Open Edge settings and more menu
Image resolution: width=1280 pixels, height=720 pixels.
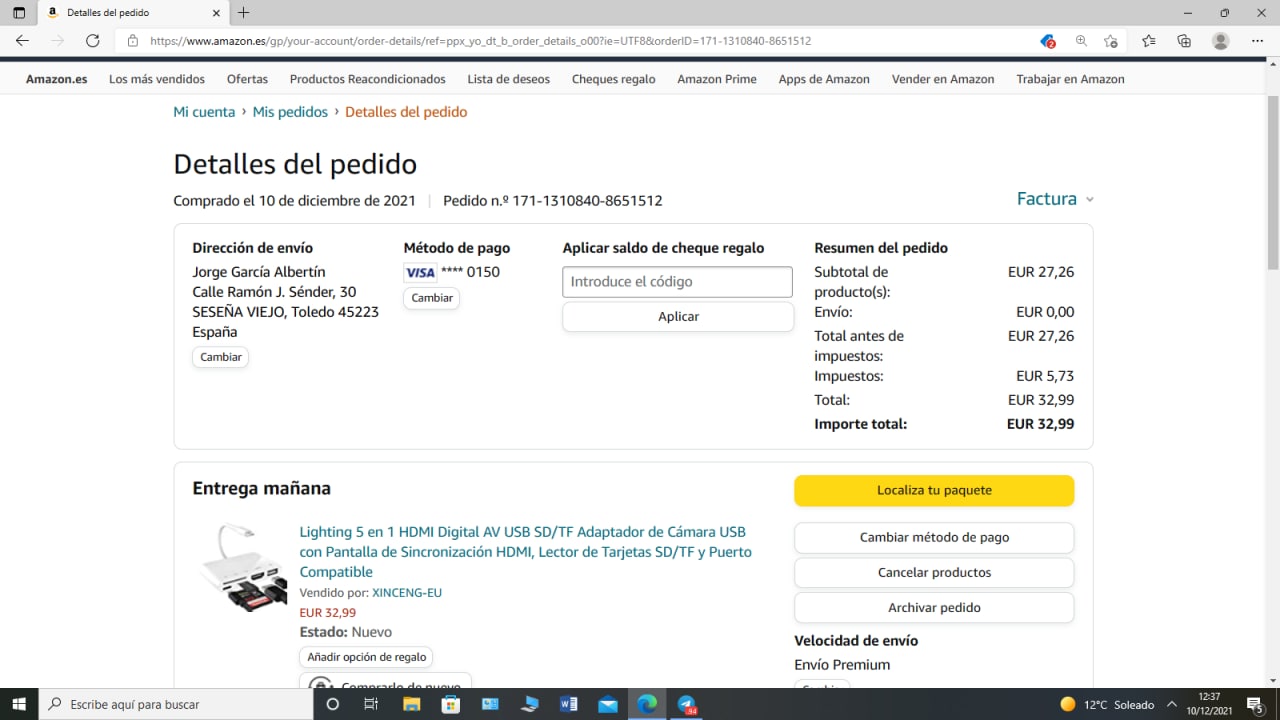(1257, 41)
